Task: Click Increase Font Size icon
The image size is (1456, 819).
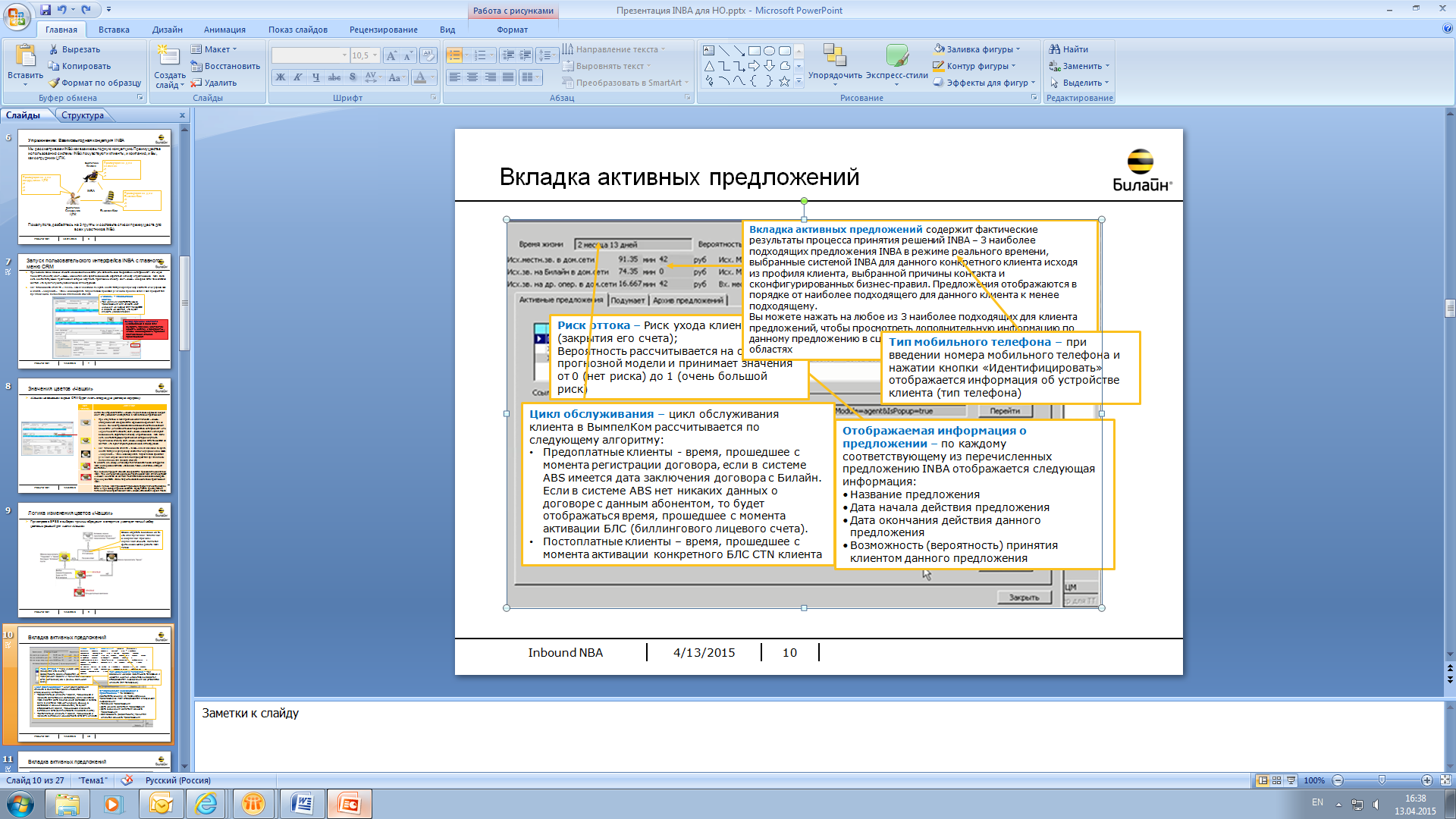Action: tap(391, 55)
